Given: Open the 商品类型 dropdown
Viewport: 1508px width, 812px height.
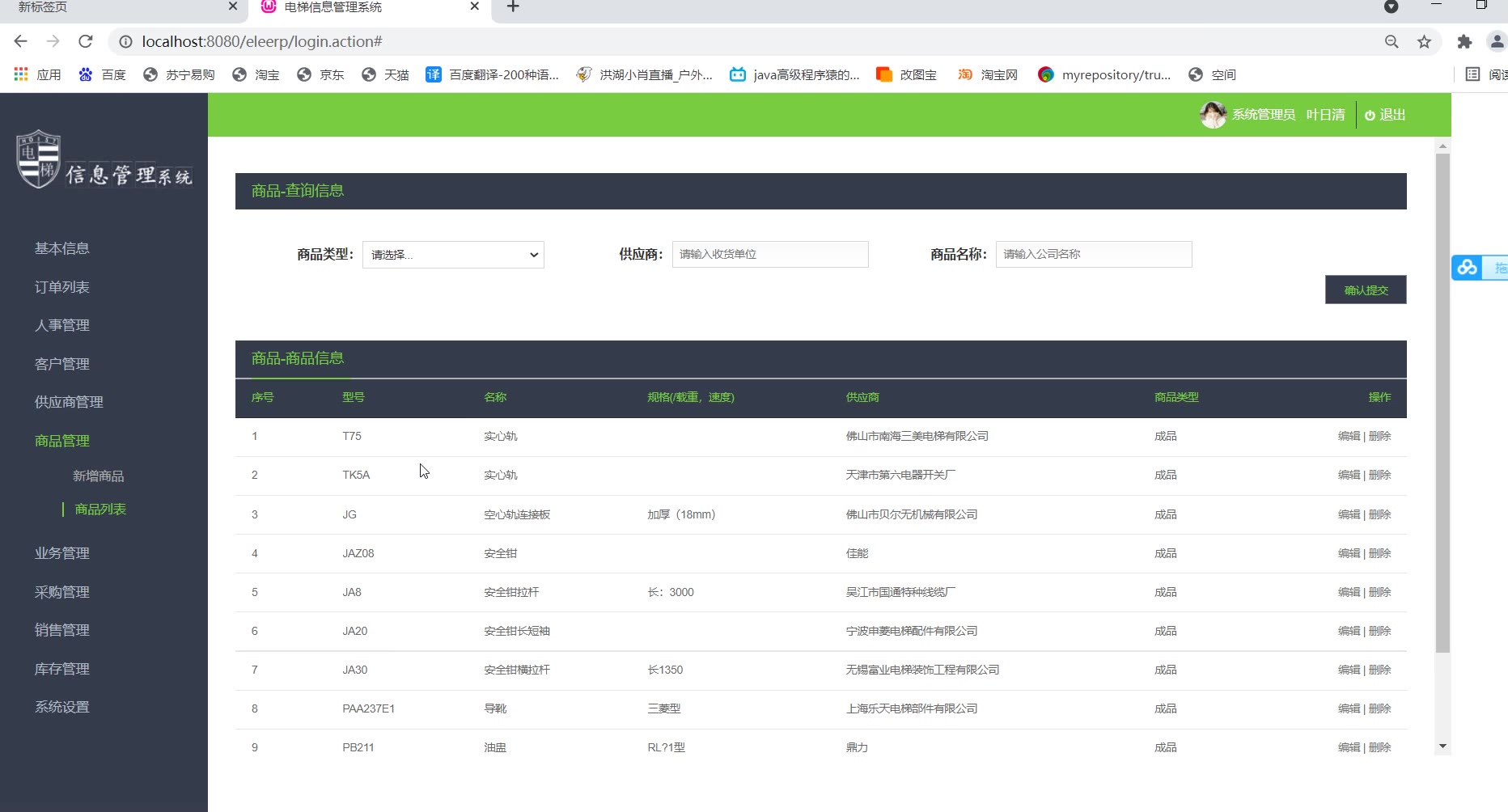Looking at the screenshot, I should tap(453, 255).
